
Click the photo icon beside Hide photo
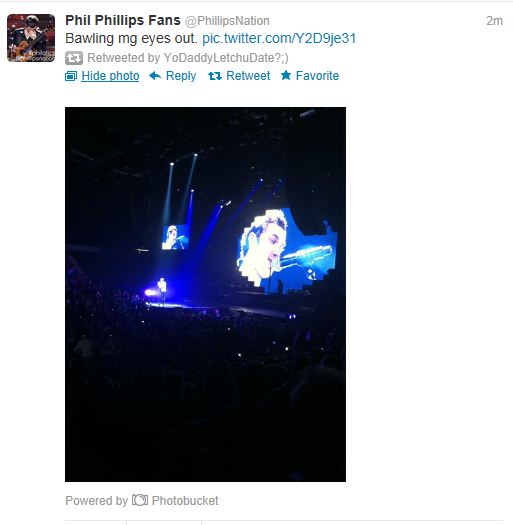[71, 76]
